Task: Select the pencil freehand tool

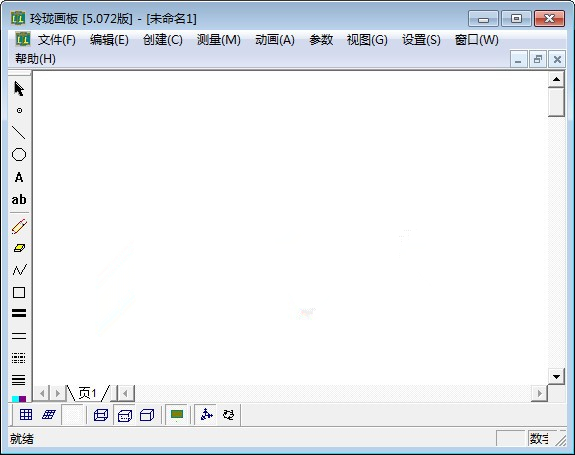Action: point(19,226)
